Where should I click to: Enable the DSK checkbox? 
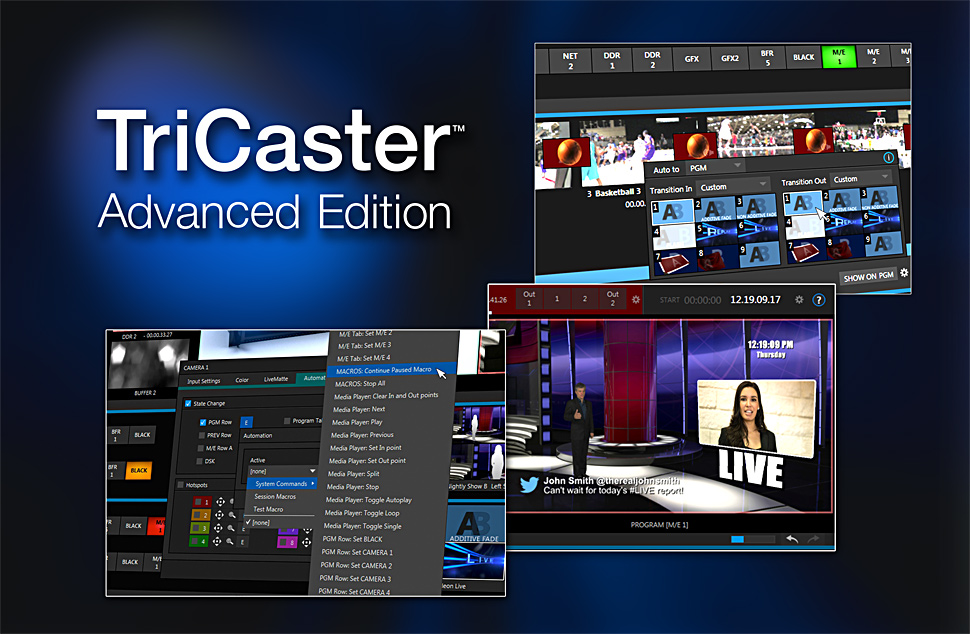coord(200,461)
